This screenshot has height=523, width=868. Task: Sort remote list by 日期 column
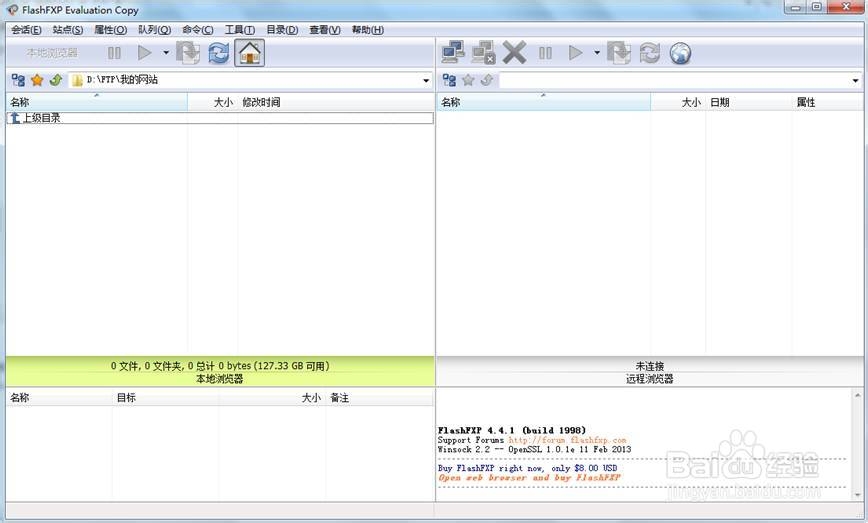pyautogui.click(x=748, y=102)
